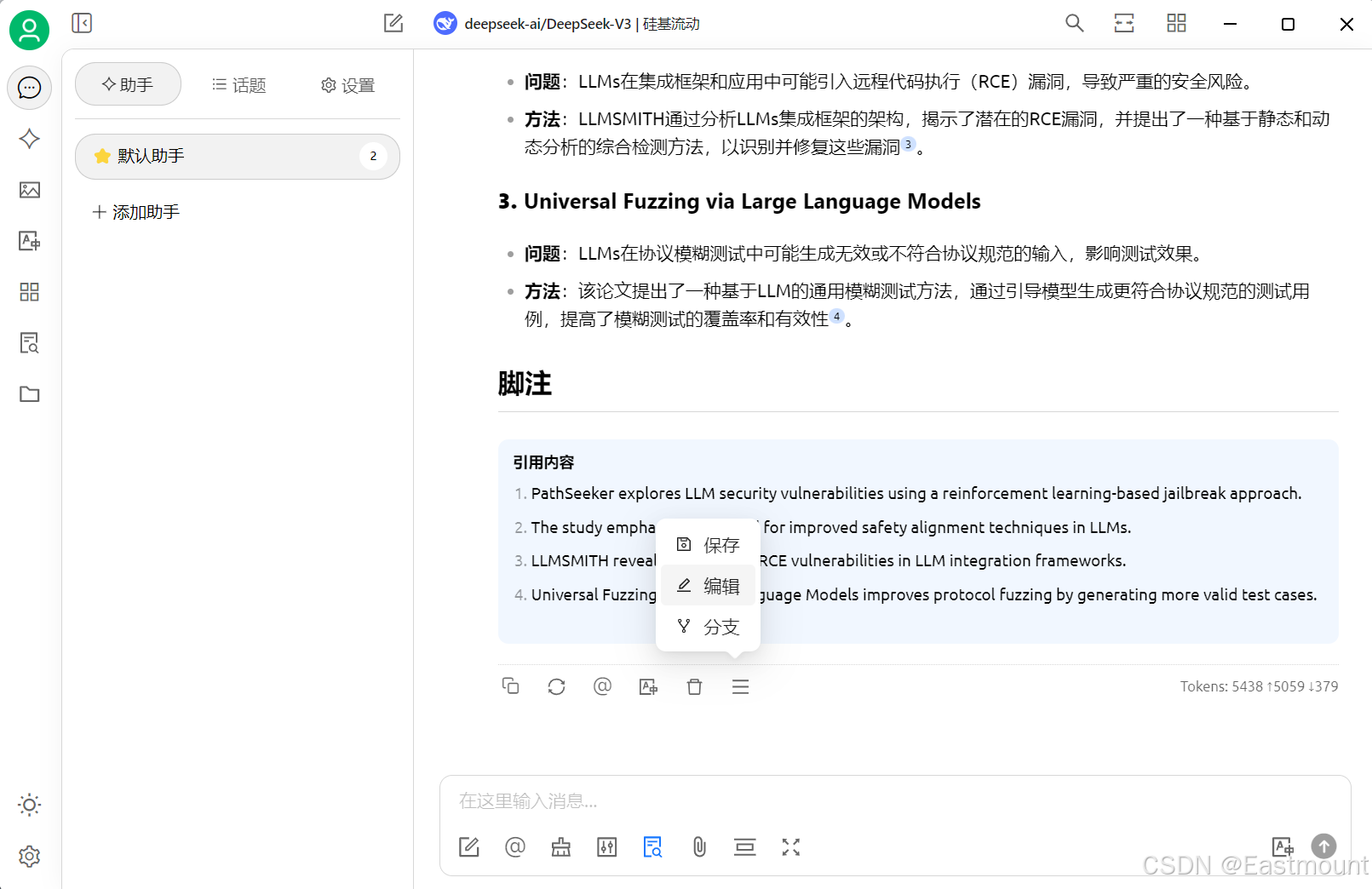Viewport: 1372px width, 889px height.
Task: Select 编辑 from the popup menu
Action: [709, 586]
